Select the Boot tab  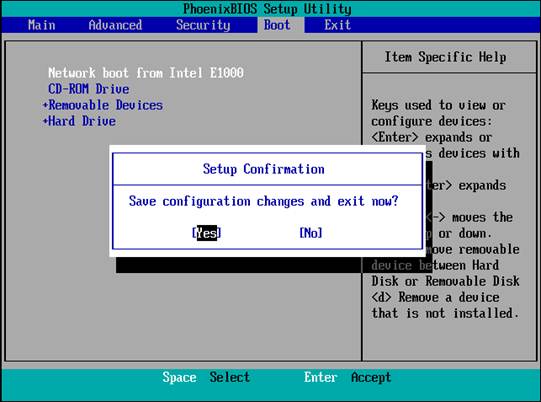[277, 25]
